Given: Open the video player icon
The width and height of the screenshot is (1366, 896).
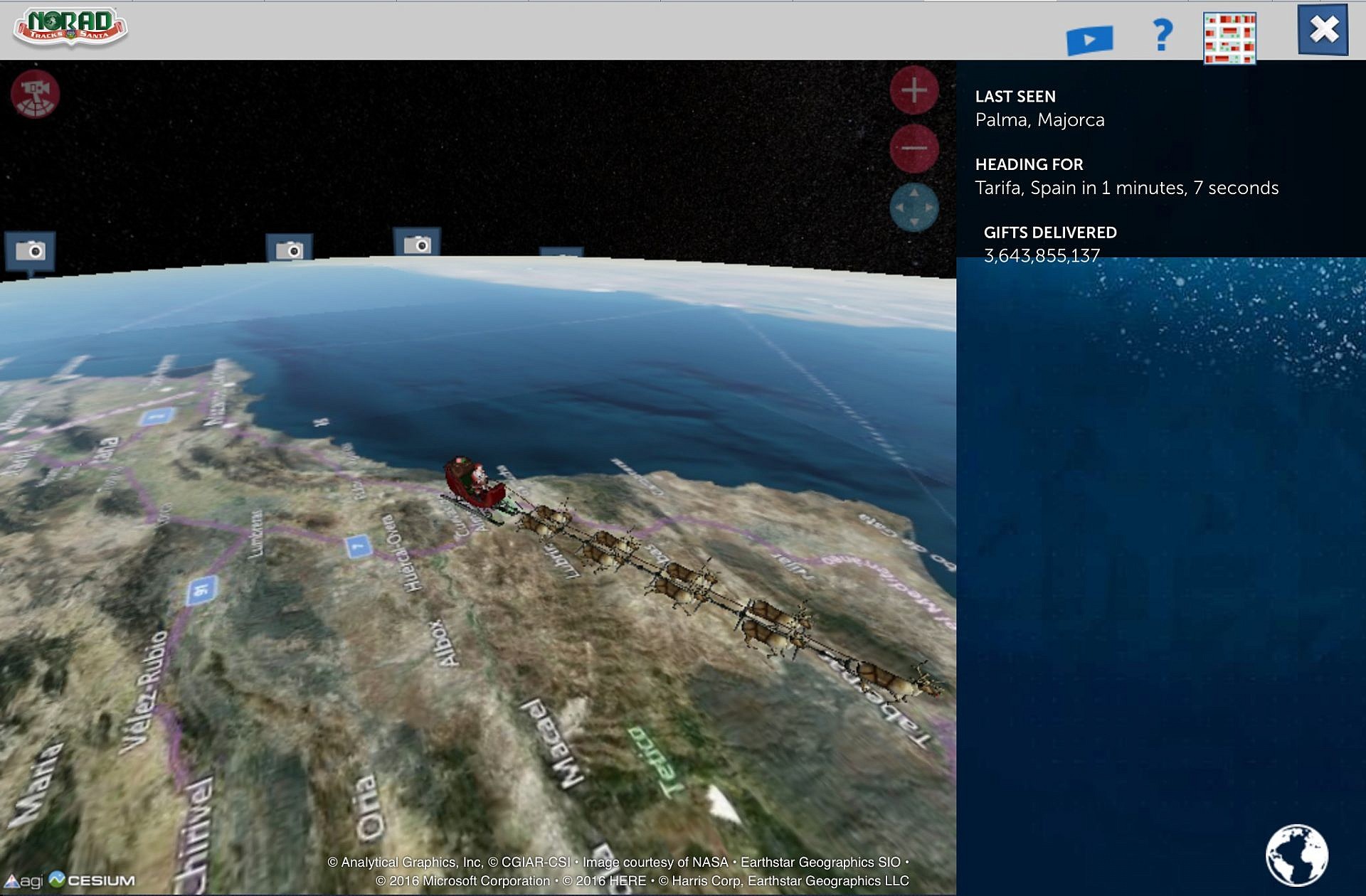Looking at the screenshot, I should coord(1089,40).
